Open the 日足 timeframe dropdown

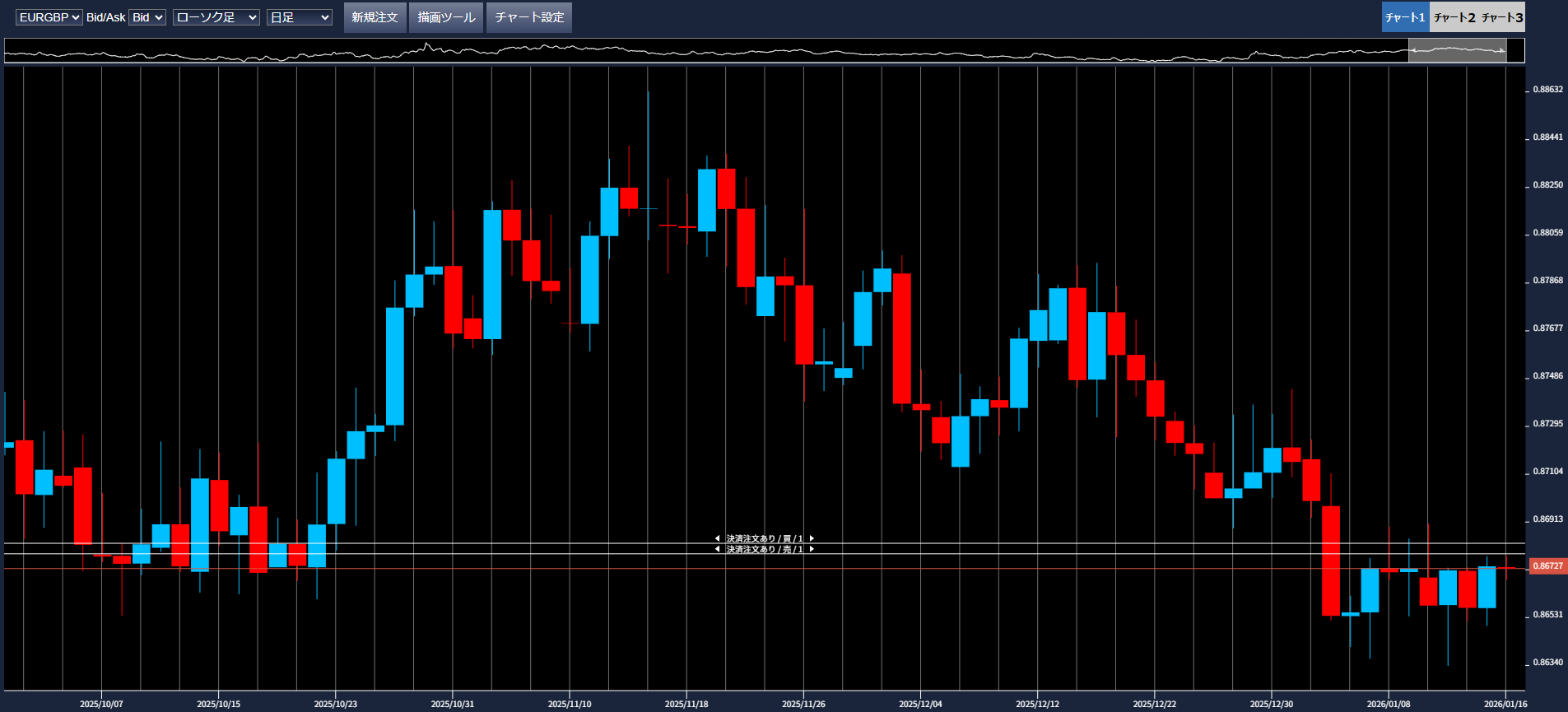299,17
